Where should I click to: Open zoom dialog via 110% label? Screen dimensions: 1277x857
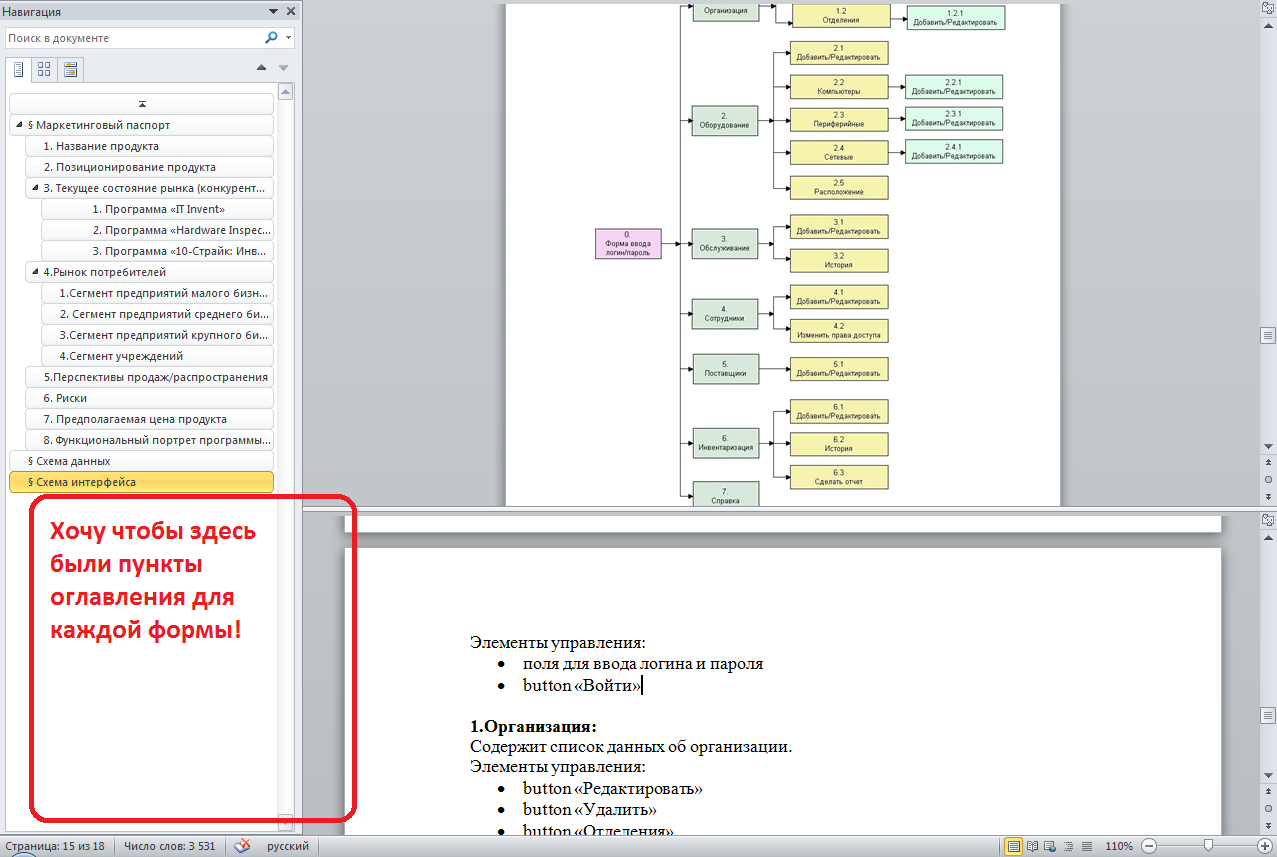(x=1119, y=846)
